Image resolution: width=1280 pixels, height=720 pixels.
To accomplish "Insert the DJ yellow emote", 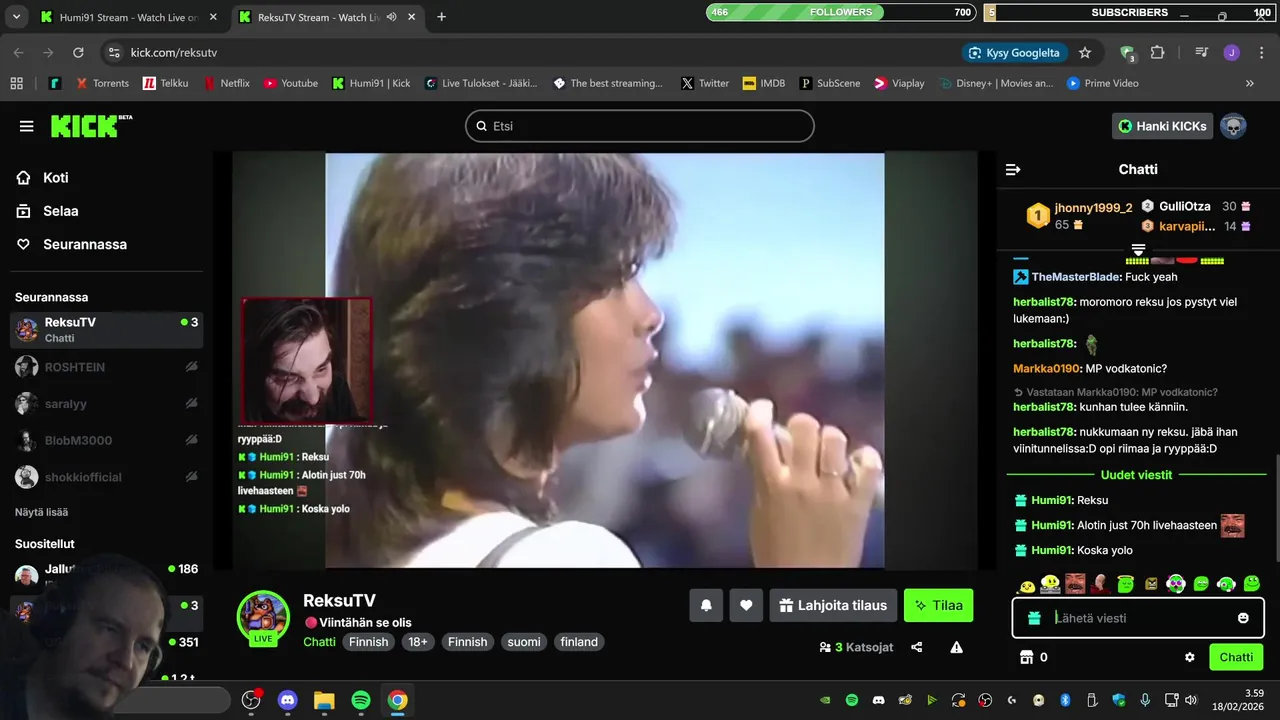I will pyautogui.click(x=1050, y=584).
